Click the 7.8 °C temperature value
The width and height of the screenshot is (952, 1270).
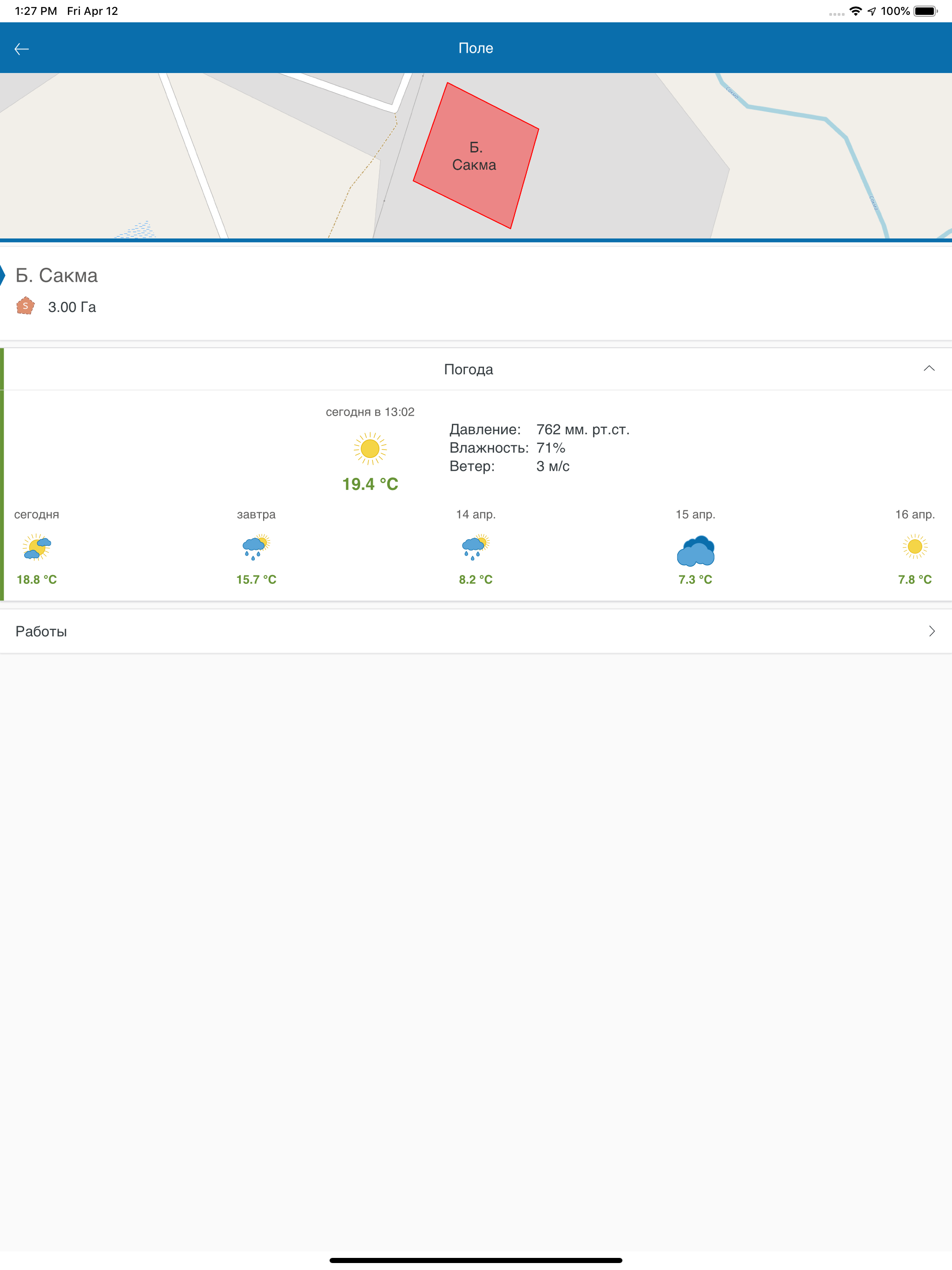(x=915, y=579)
